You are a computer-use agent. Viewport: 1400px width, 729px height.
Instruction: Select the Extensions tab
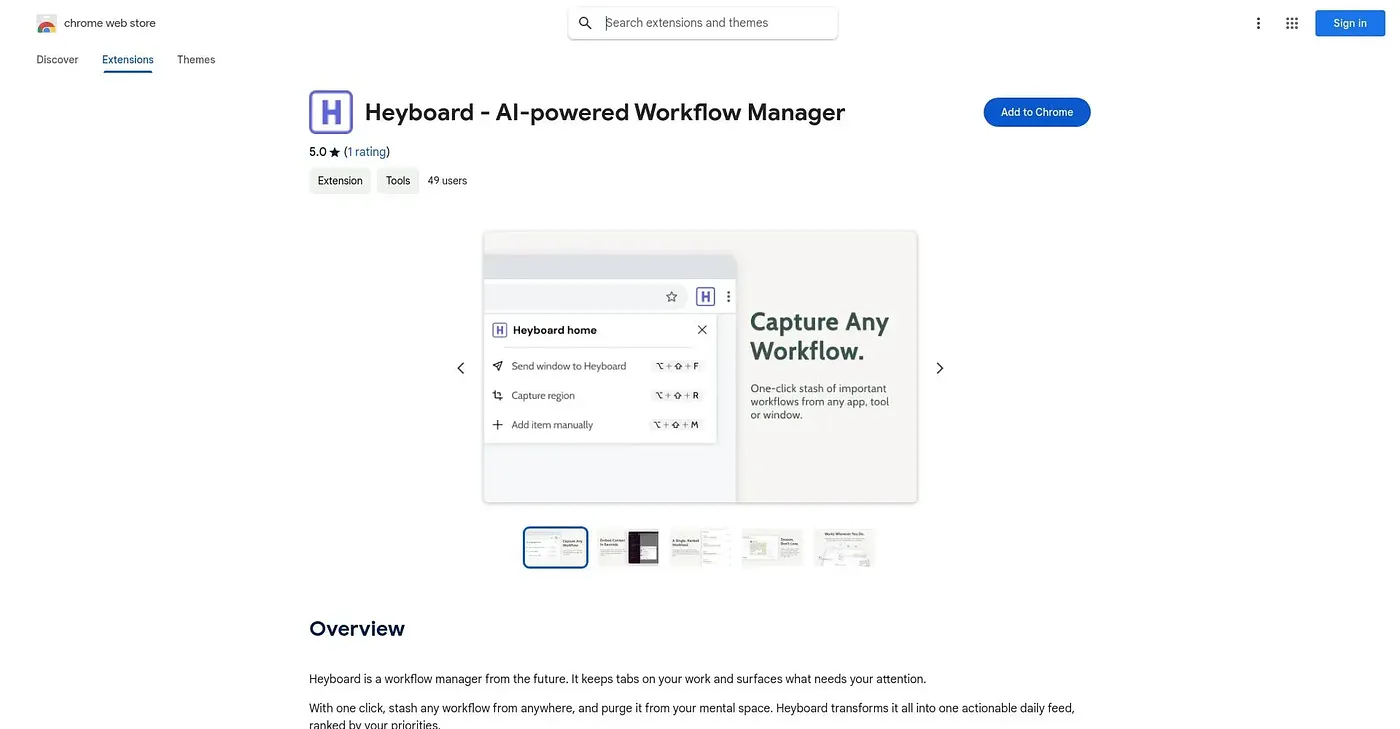point(128,60)
